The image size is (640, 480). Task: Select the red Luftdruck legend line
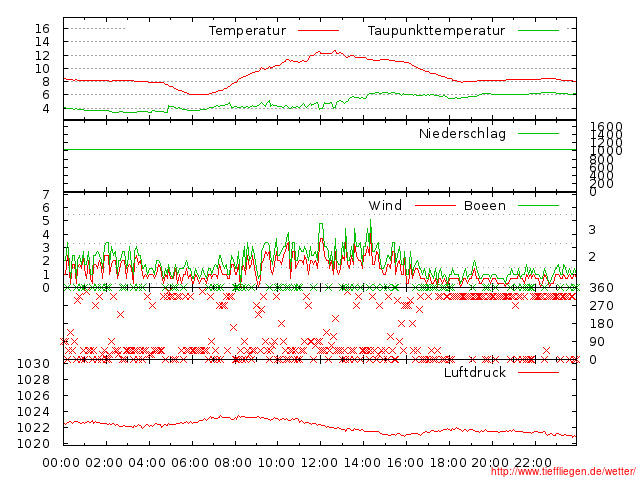[x=538, y=372]
